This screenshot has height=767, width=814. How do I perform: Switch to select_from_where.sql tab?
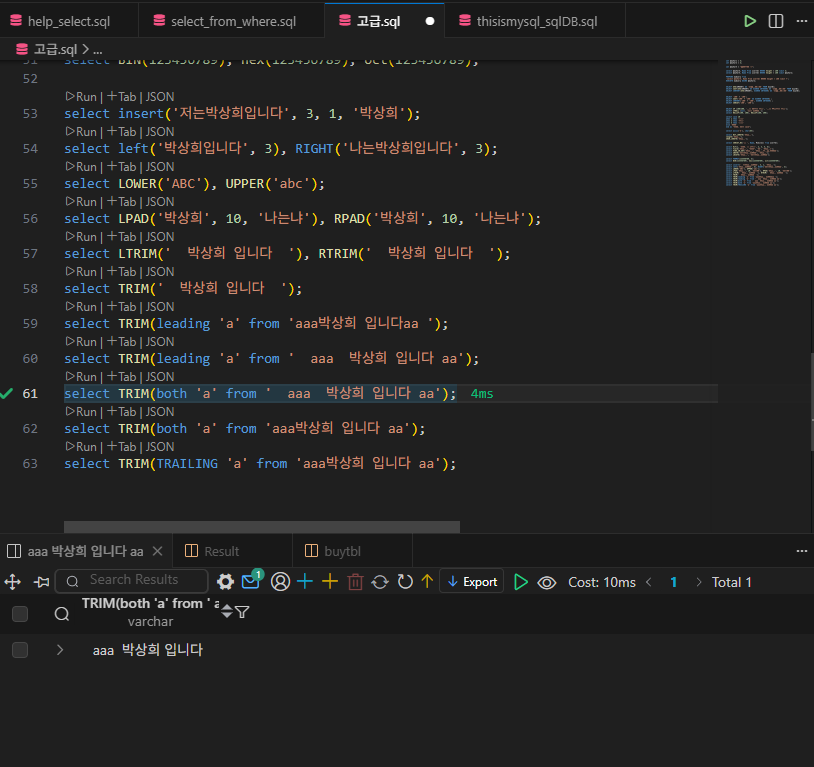[x=232, y=21]
